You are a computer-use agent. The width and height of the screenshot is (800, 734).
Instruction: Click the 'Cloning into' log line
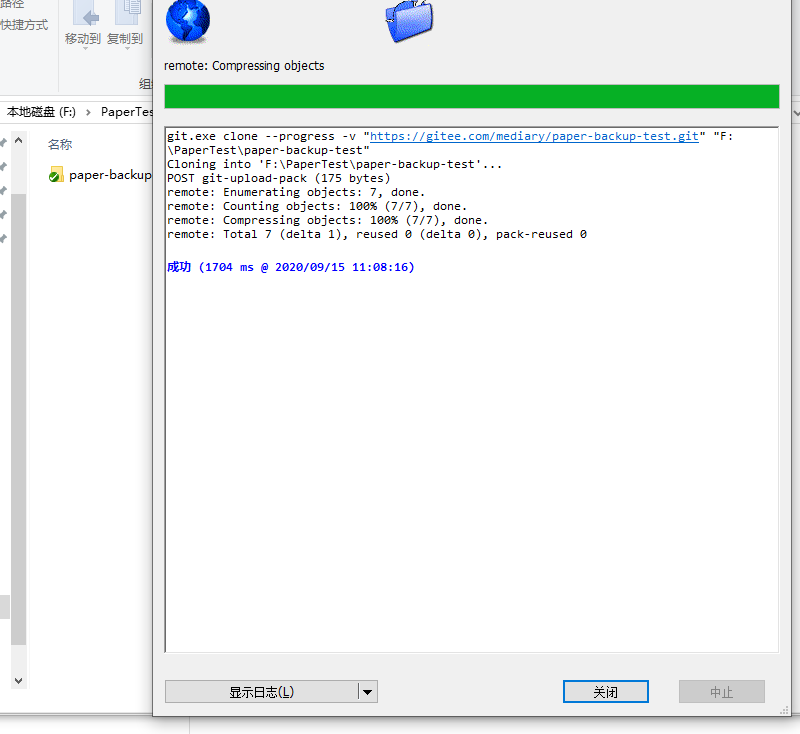[x=335, y=164]
